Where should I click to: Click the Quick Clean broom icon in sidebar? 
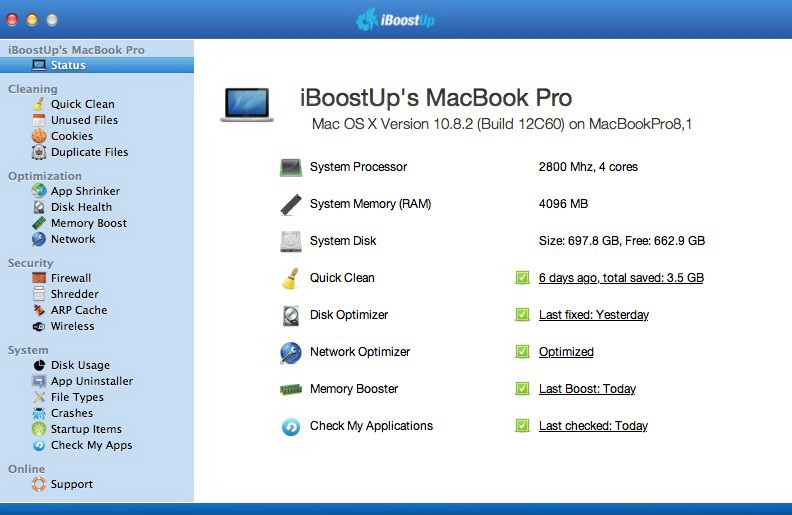[39, 104]
